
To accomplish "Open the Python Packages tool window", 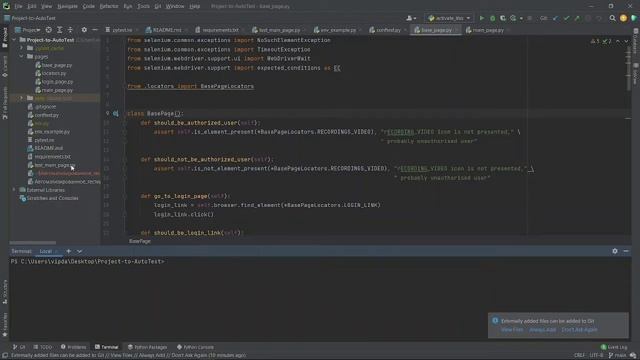I will pyautogui.click(x=147, y=347).
